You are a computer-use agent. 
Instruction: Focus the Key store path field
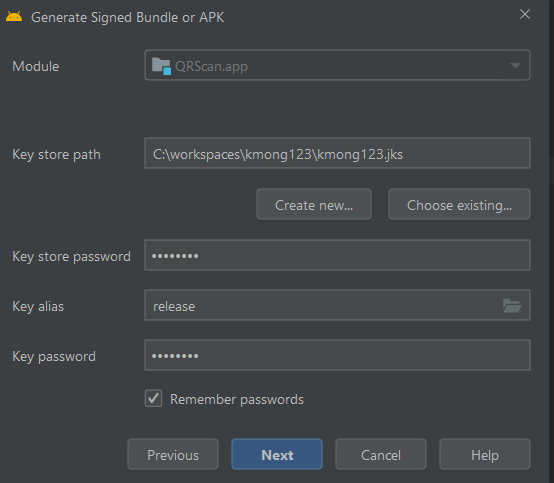click(x=337, y=153)
